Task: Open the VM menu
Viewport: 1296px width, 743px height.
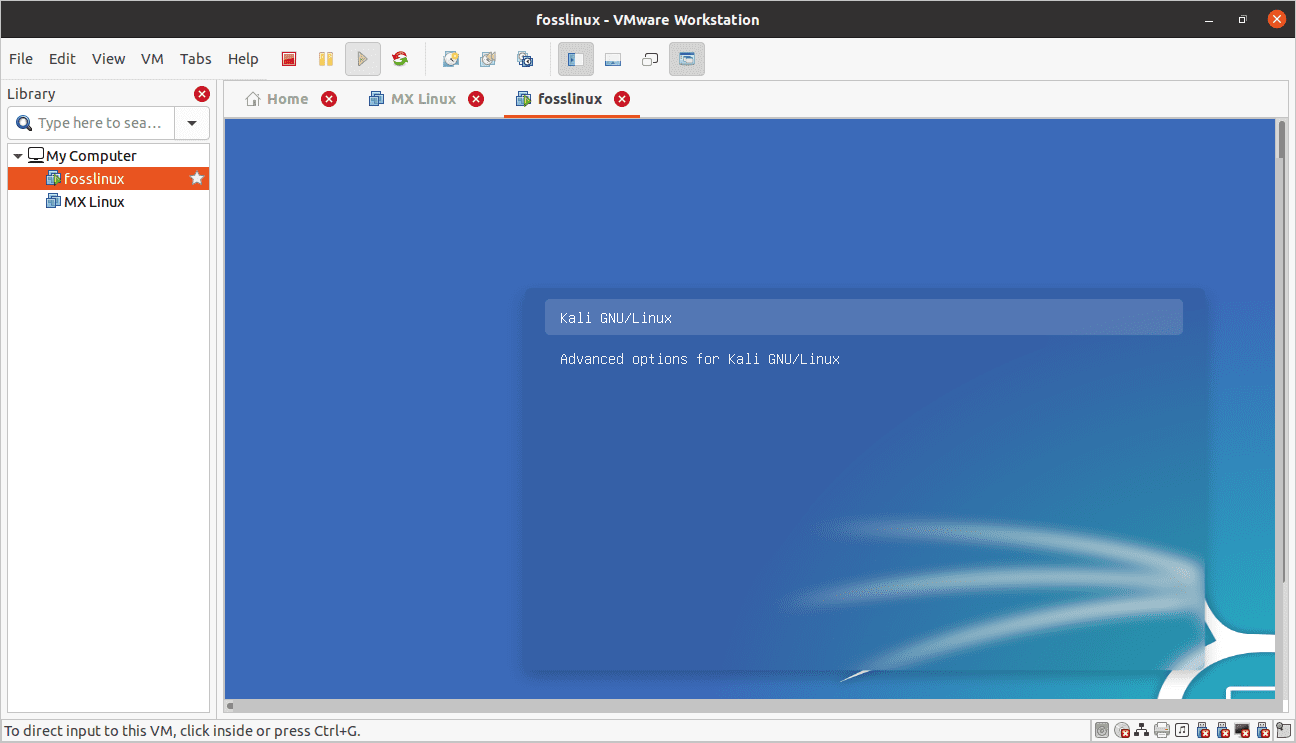Action: coord(152,59)
